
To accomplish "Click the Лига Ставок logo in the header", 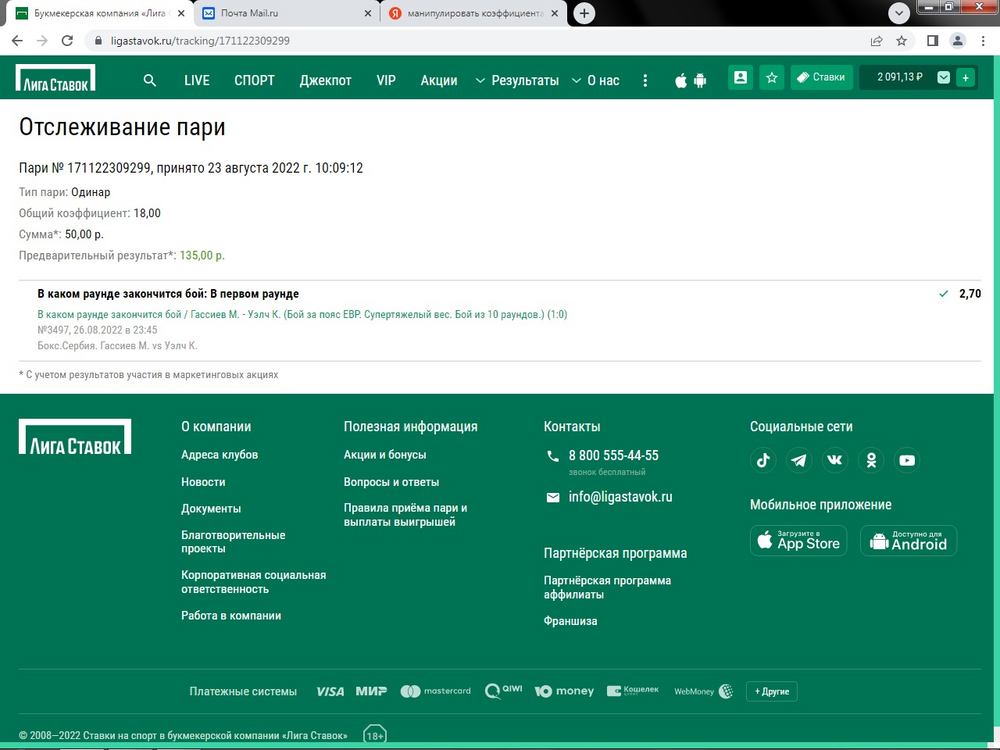I will 55,78.
